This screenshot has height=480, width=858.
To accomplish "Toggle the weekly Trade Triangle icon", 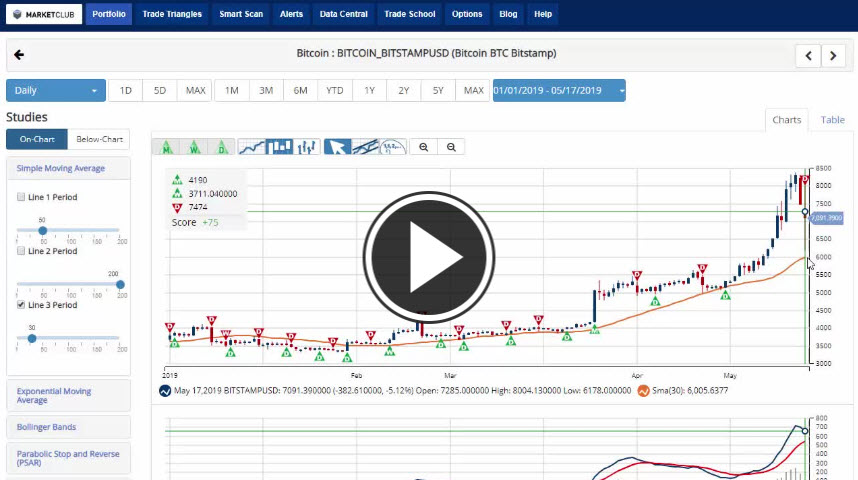I will tap(194, 147).
